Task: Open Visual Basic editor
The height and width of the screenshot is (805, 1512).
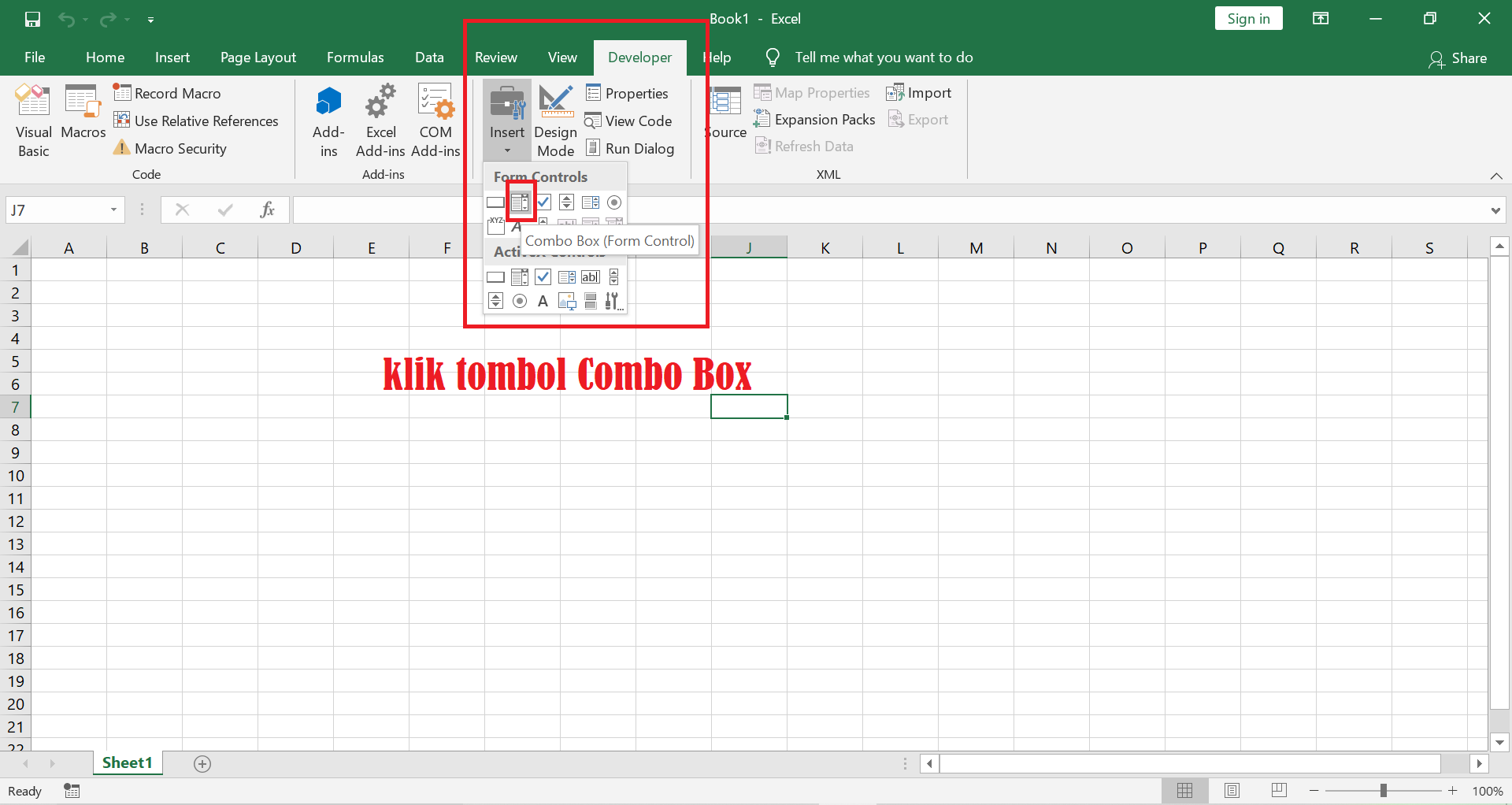Action: click(x=33, y=120)
